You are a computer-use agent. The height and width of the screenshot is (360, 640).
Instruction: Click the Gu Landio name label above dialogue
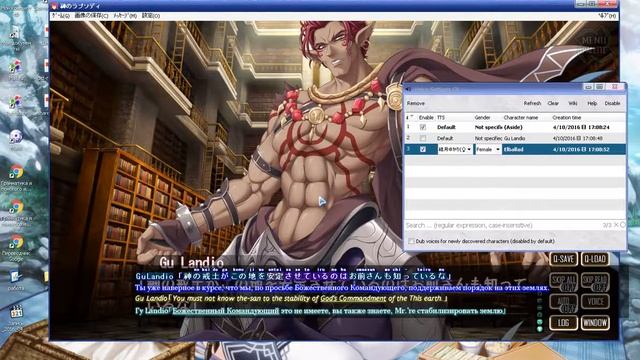(191, 262)
